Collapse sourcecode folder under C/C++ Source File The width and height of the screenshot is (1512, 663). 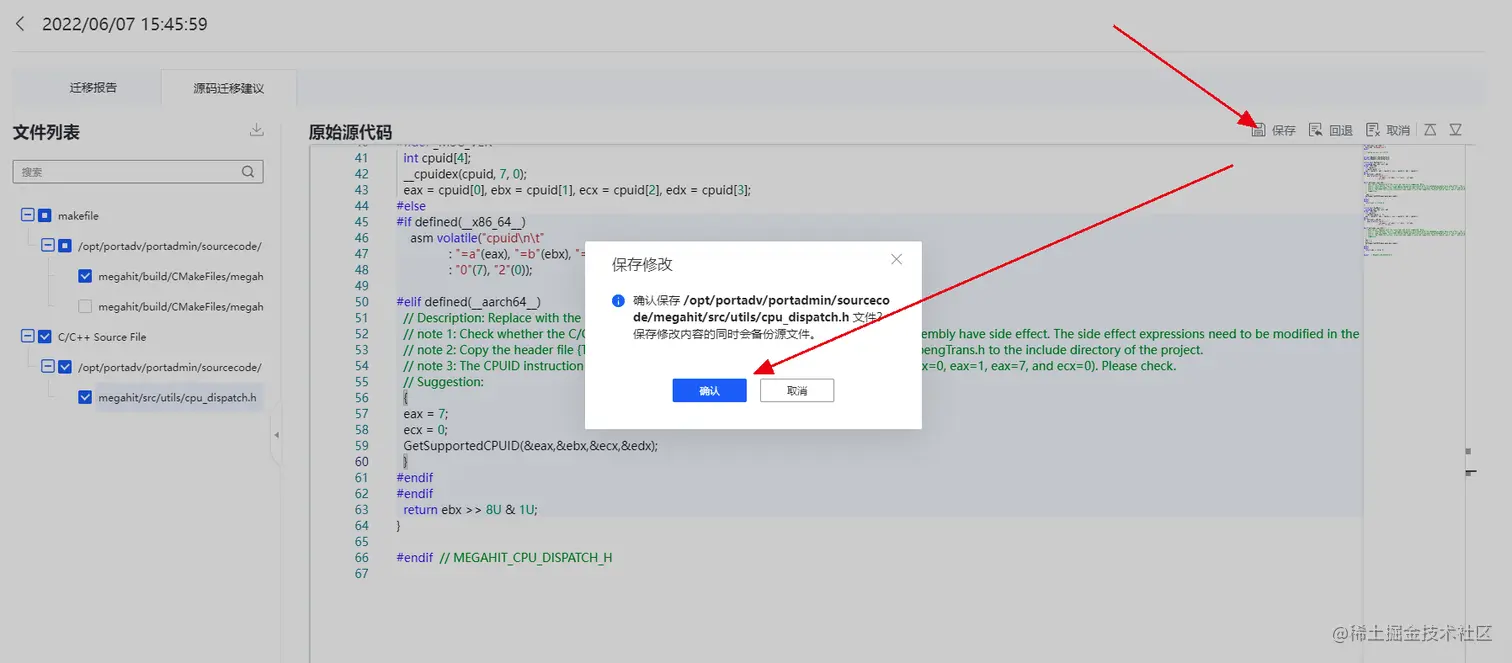coord(47,367)
